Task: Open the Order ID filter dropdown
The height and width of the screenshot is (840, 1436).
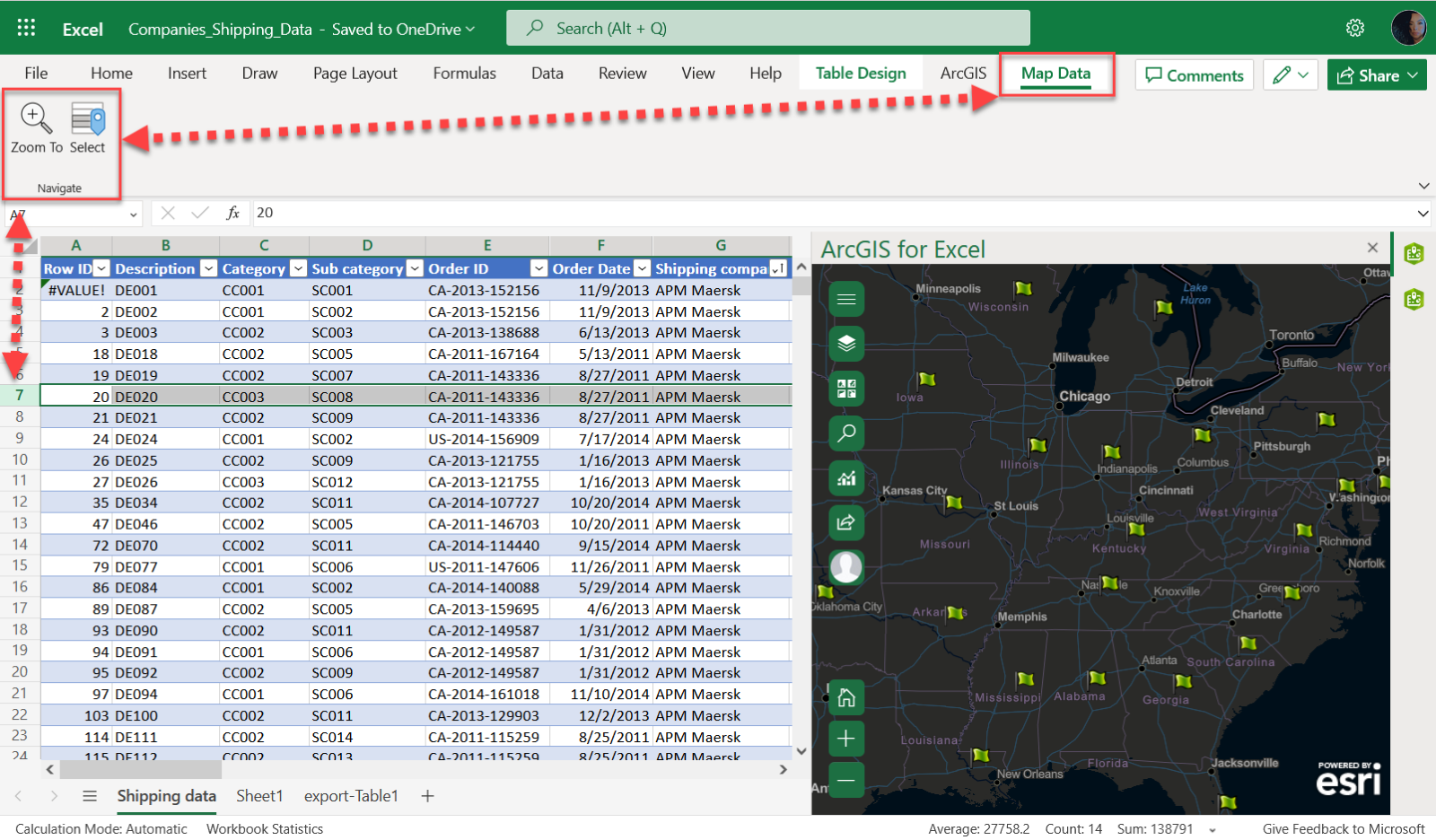Action: pyautogui.click(x=538, y=268)
